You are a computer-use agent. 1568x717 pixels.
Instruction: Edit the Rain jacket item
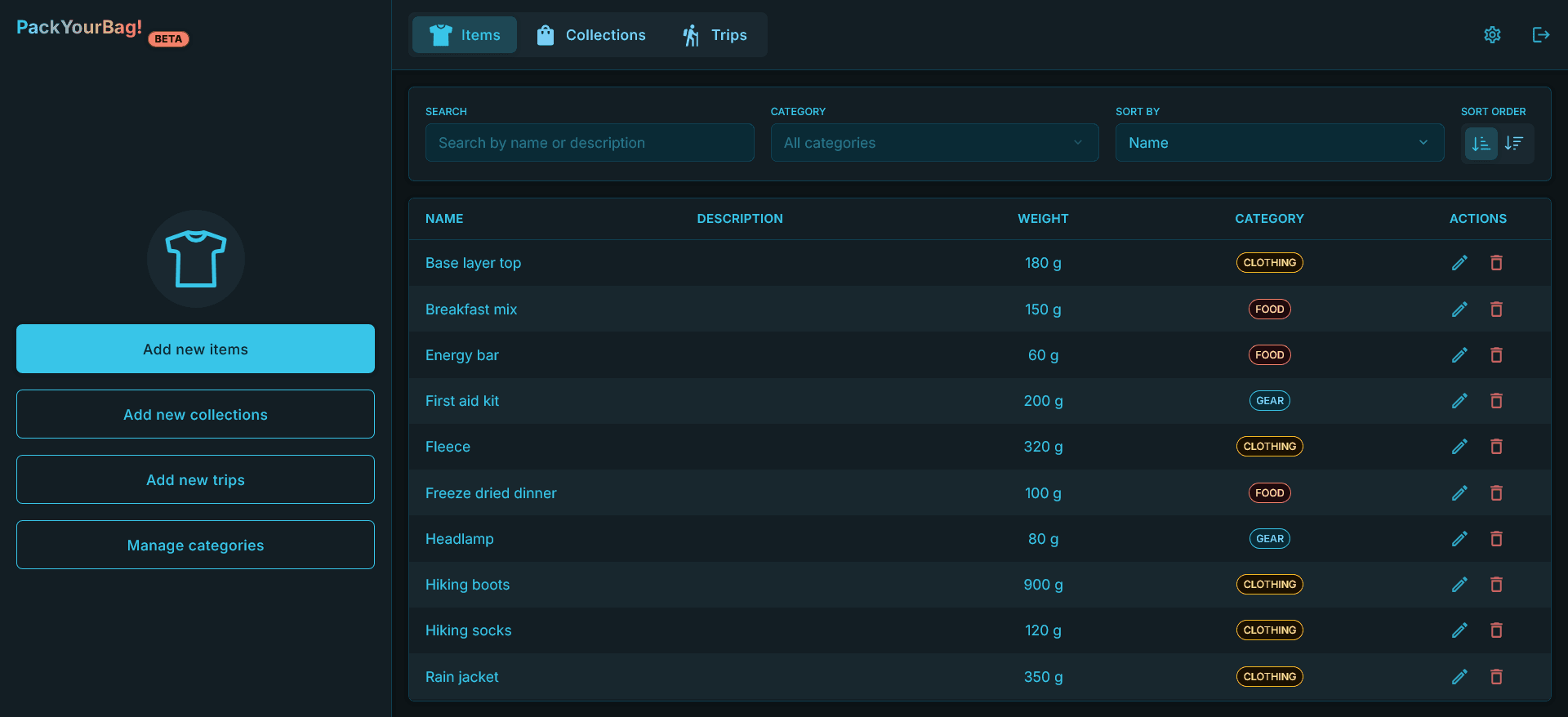coord(1459,677)
